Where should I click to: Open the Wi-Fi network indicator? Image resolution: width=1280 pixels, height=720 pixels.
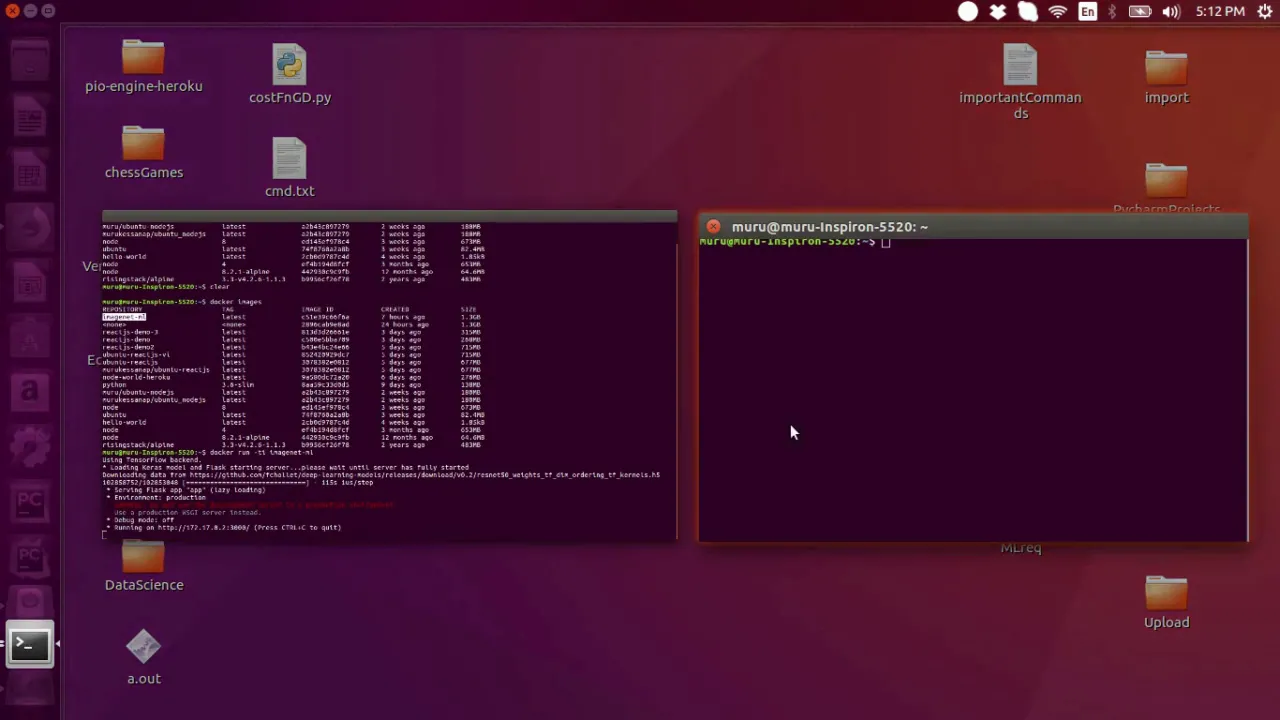1058,12
